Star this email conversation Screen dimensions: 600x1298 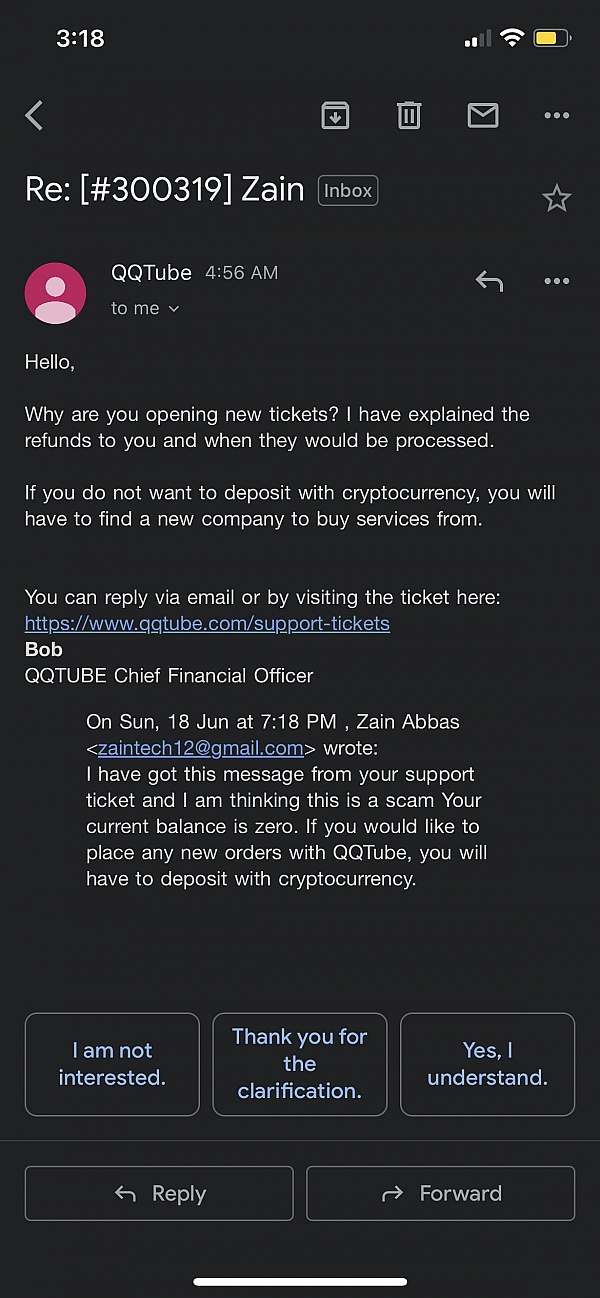click(556, 198)
